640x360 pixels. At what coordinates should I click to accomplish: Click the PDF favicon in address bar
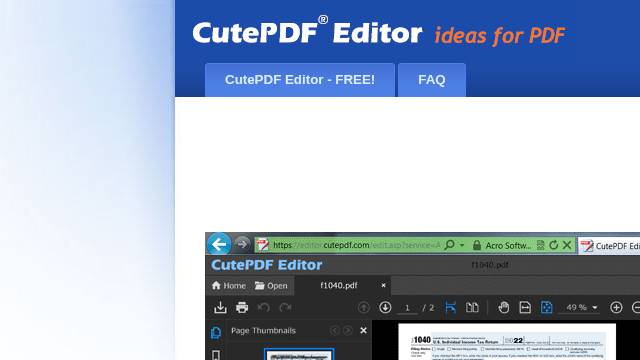tap(262, 245)
